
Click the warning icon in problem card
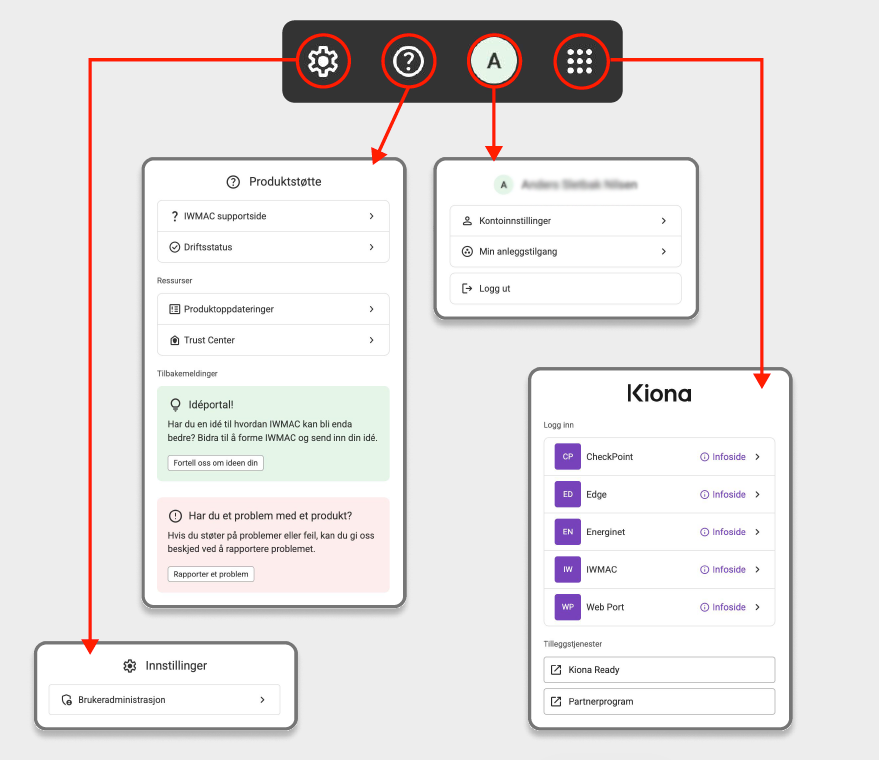click(x=175, y=516)
